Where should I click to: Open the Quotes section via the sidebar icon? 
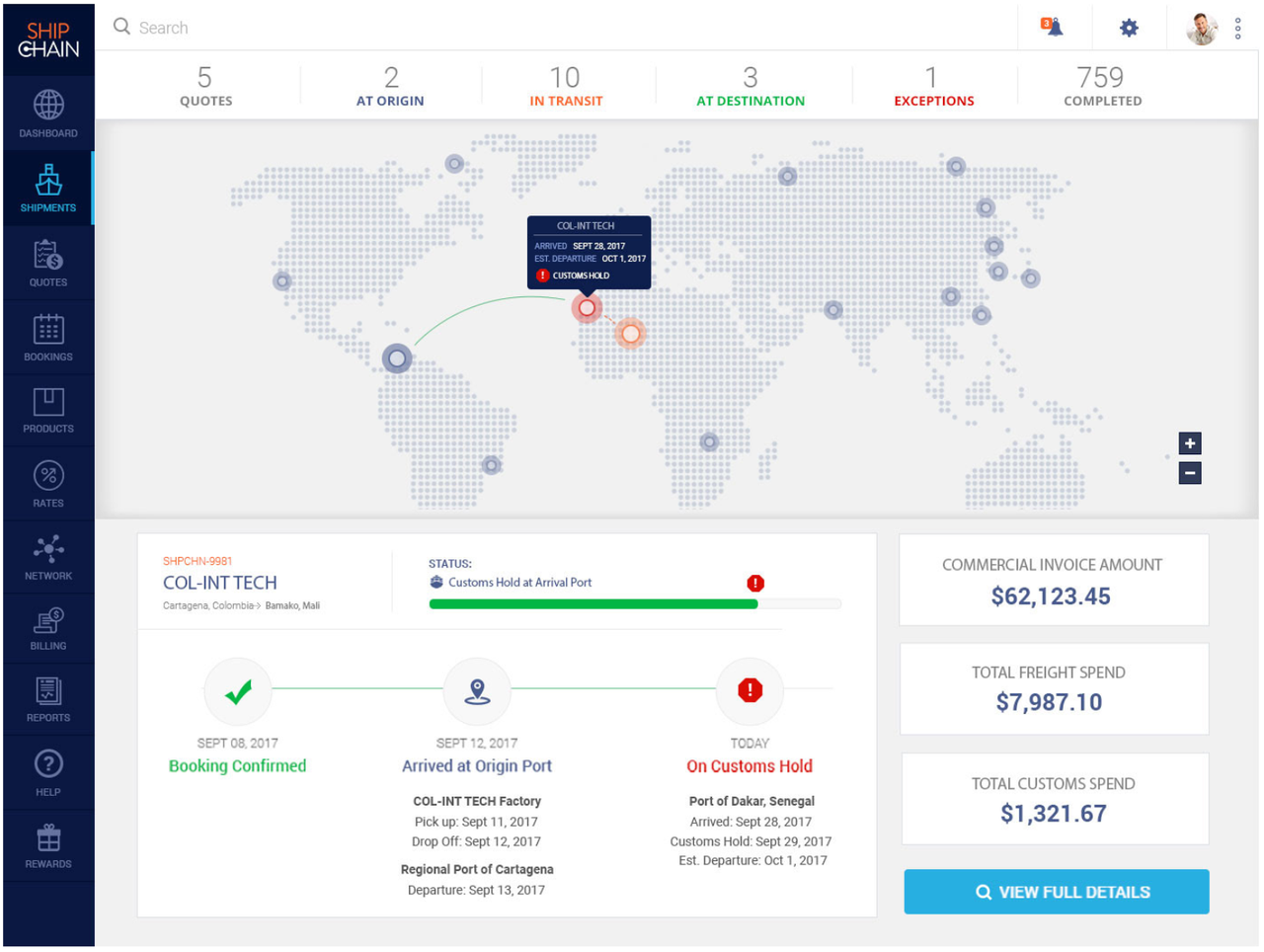click(47, 260)
